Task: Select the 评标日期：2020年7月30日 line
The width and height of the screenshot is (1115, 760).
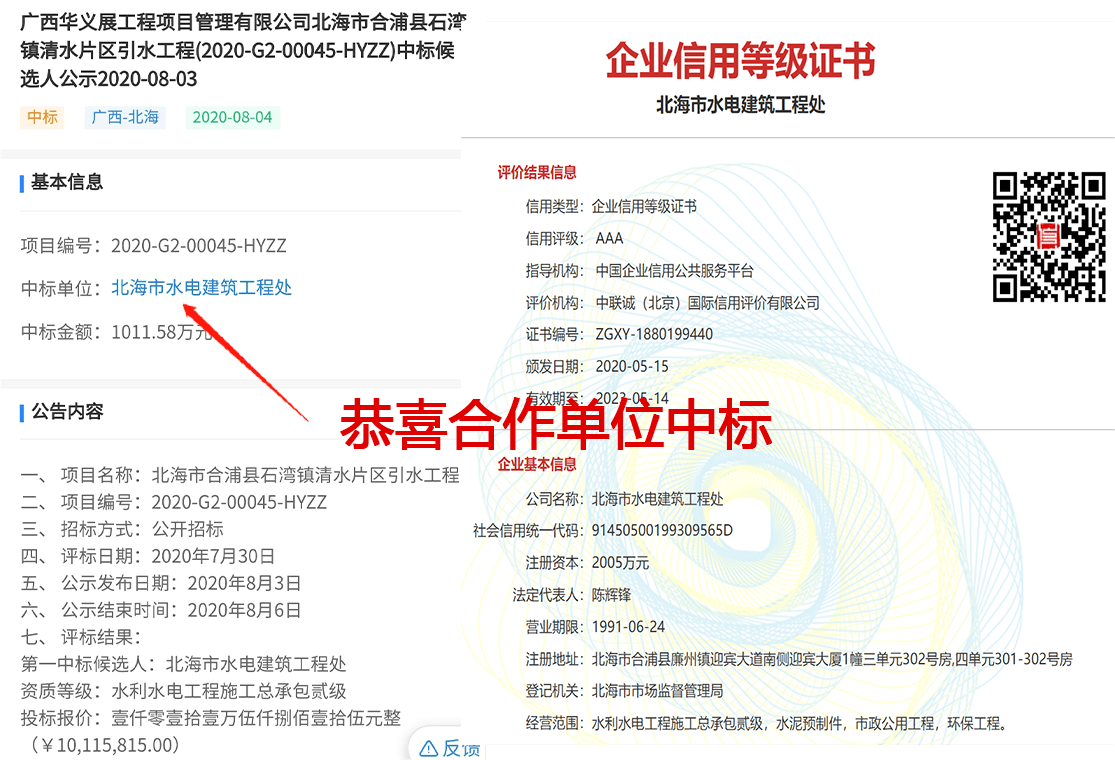Action: [147, 556]
